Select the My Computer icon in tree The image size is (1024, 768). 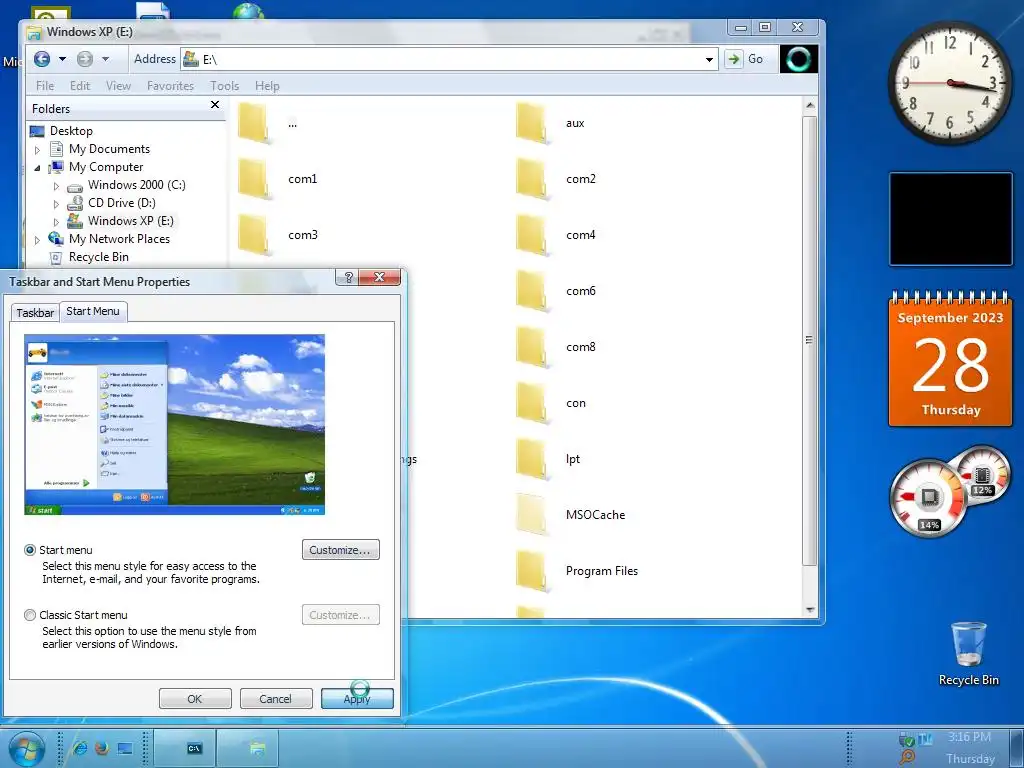coord(57,167)
